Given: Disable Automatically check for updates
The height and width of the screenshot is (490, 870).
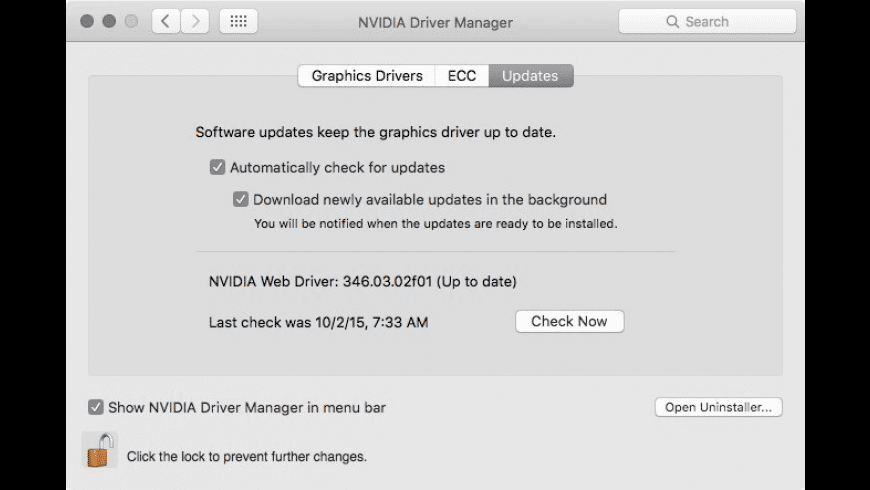Looking at the screenshot, I should (217, 168).
